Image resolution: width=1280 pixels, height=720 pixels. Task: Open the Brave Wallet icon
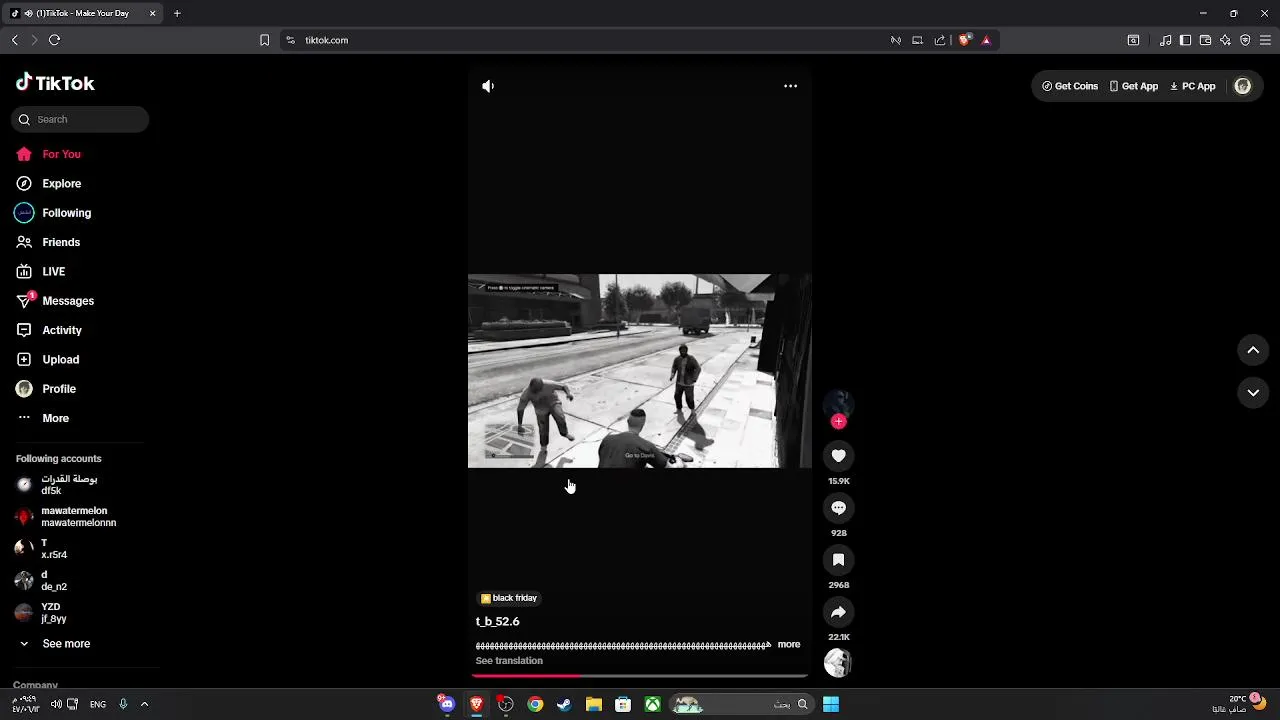pos(1205,40)
